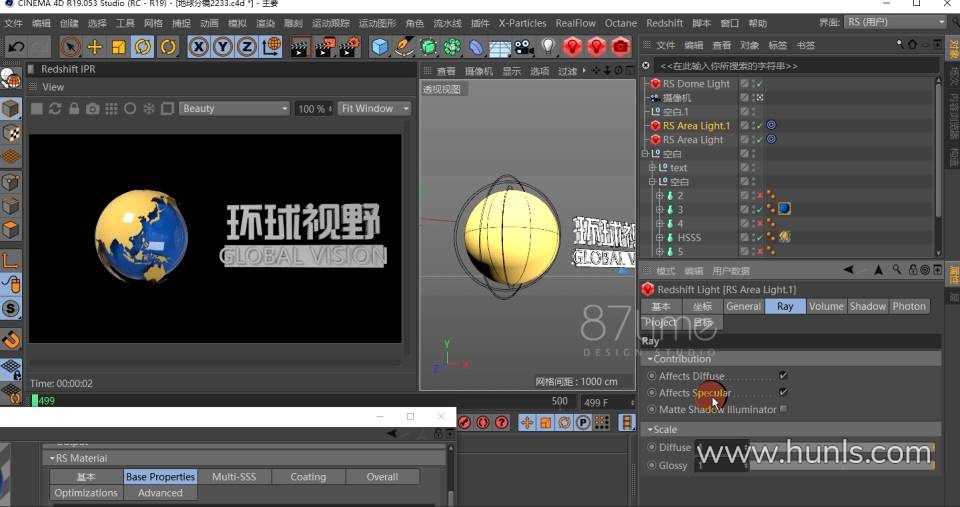
Task: Open the Optimizations material tab
Action: click(x=86, y=492)
